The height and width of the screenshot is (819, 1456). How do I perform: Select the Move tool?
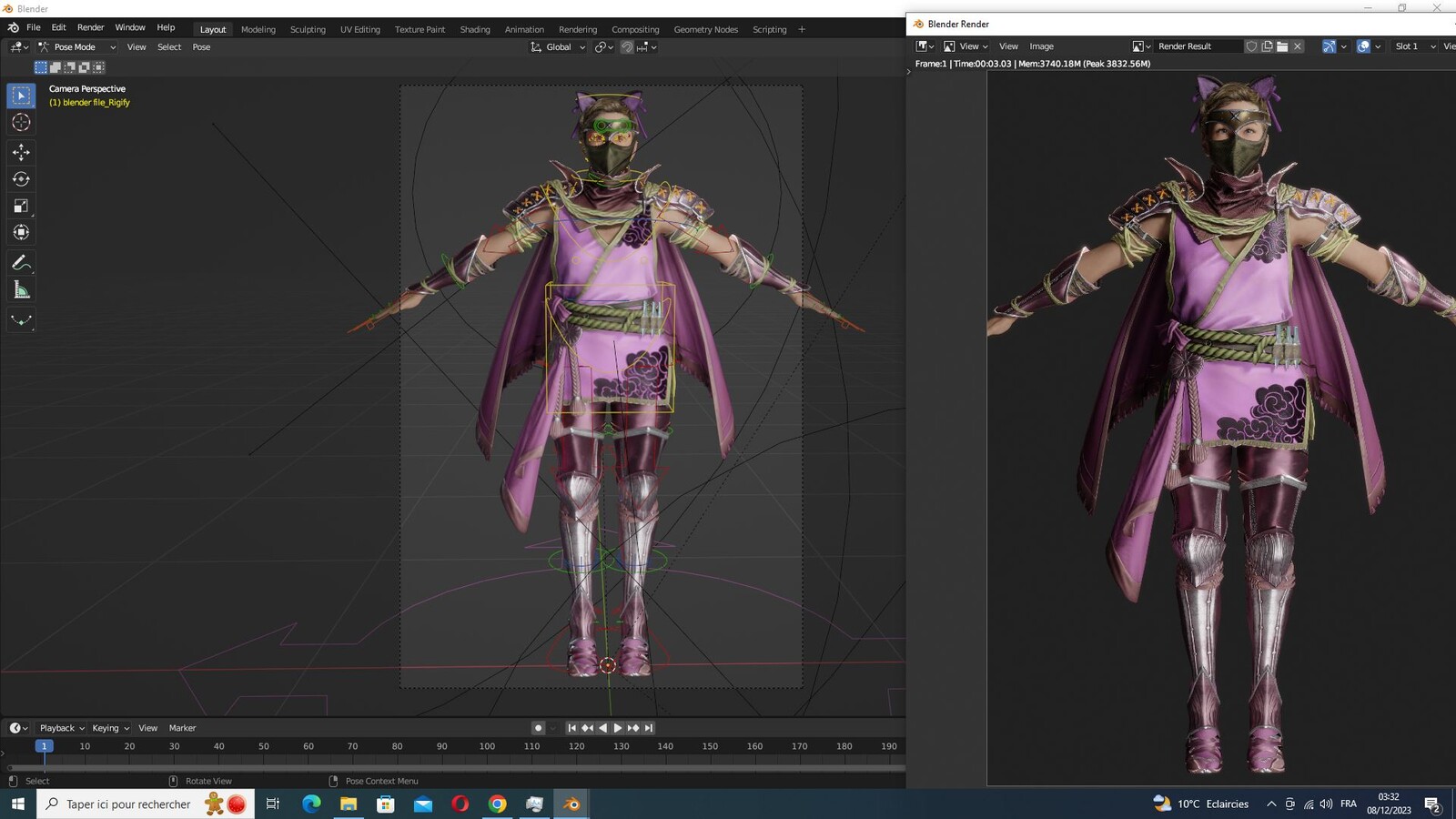(21, 152)
